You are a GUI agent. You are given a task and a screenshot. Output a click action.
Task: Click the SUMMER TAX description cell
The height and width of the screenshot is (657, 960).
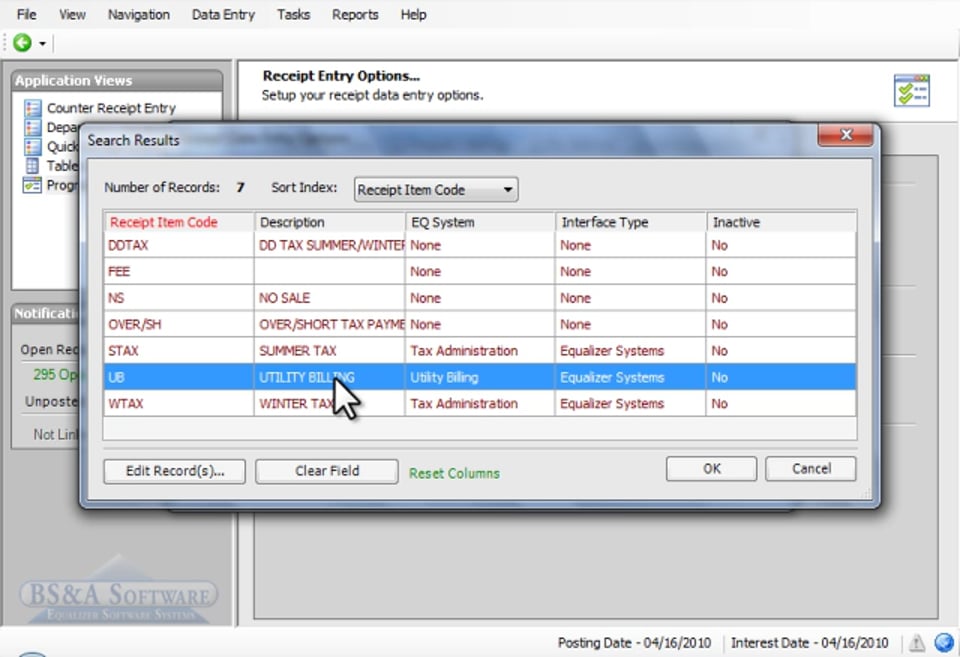point(330,351)
